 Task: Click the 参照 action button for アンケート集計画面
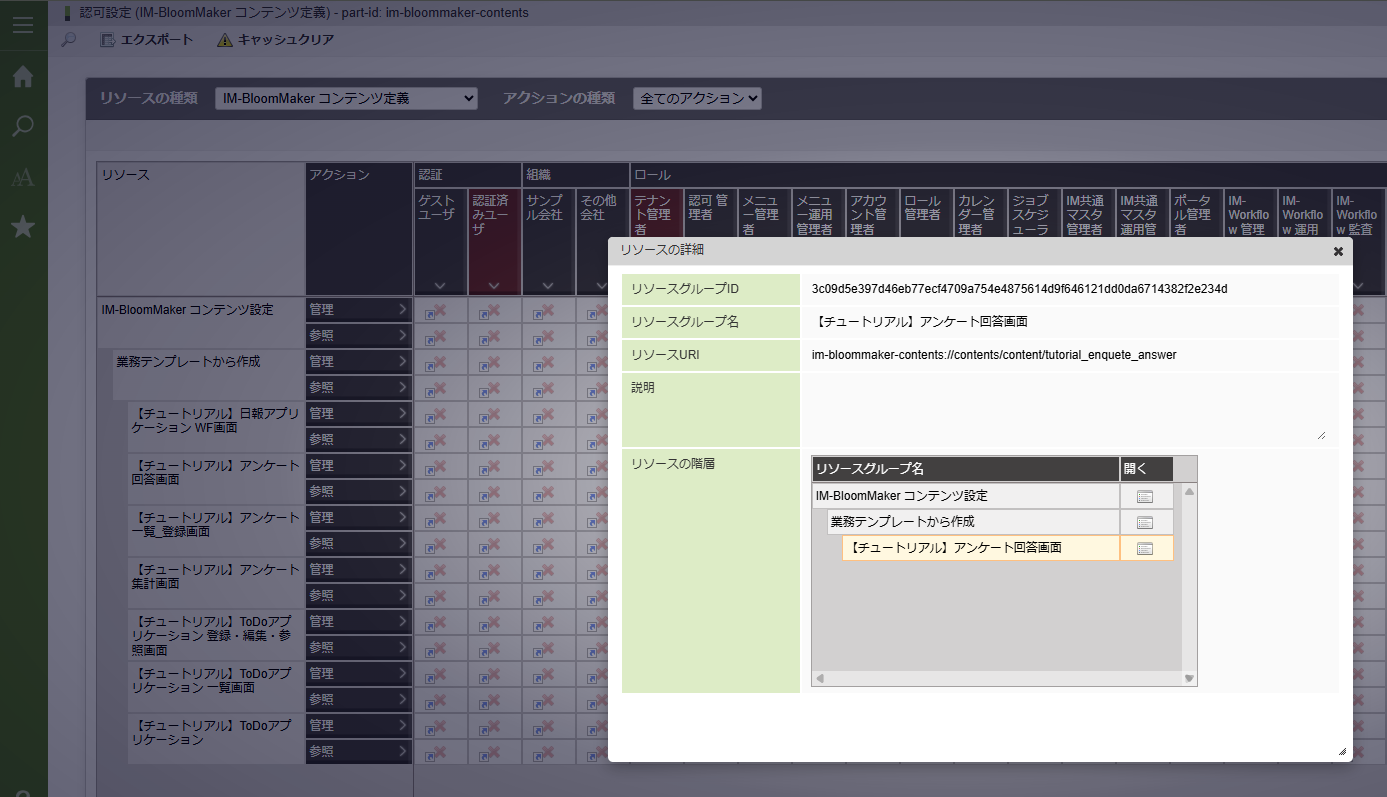pyautogui.click(x=359, y=595)
